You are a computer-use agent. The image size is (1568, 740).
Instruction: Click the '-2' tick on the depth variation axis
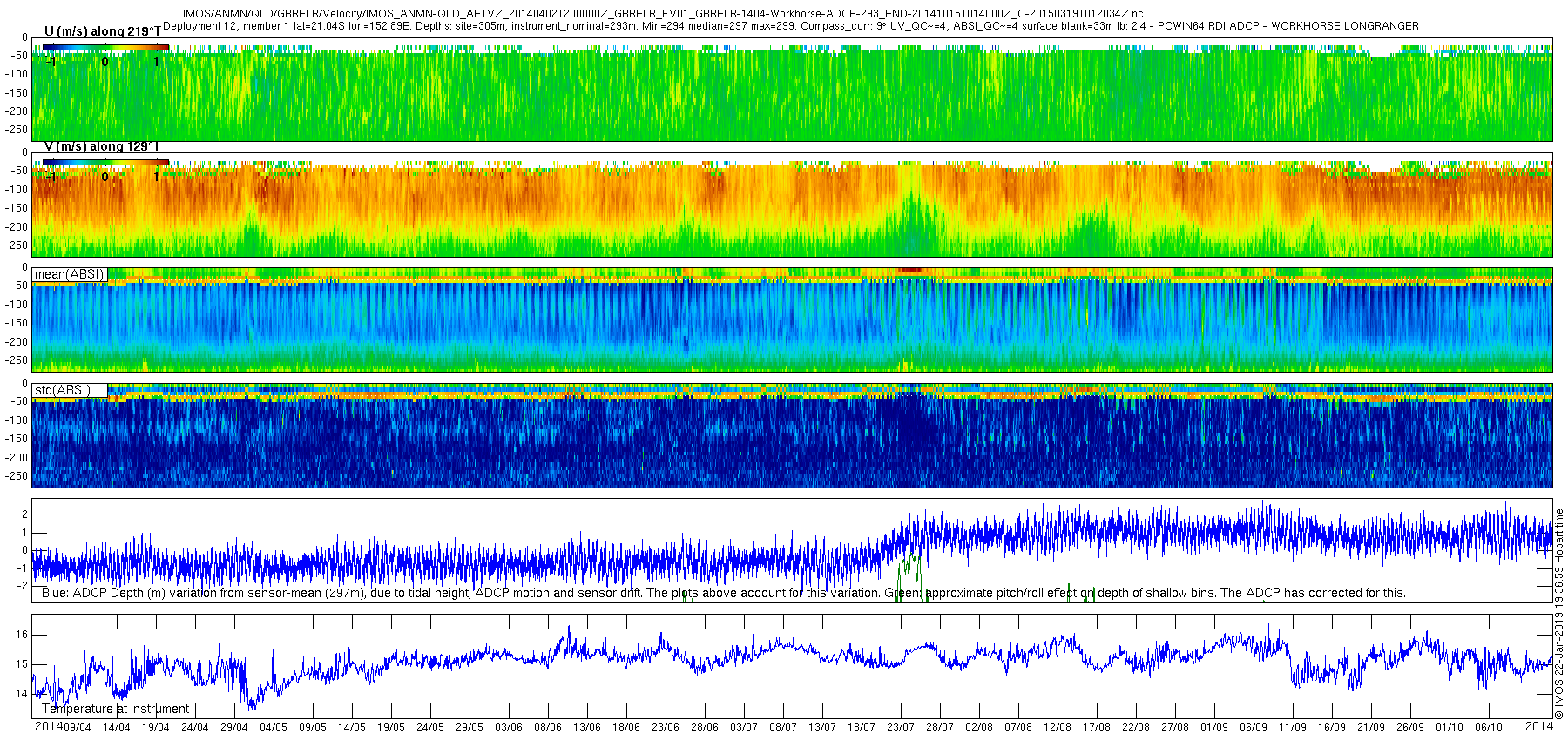(22, 586)
